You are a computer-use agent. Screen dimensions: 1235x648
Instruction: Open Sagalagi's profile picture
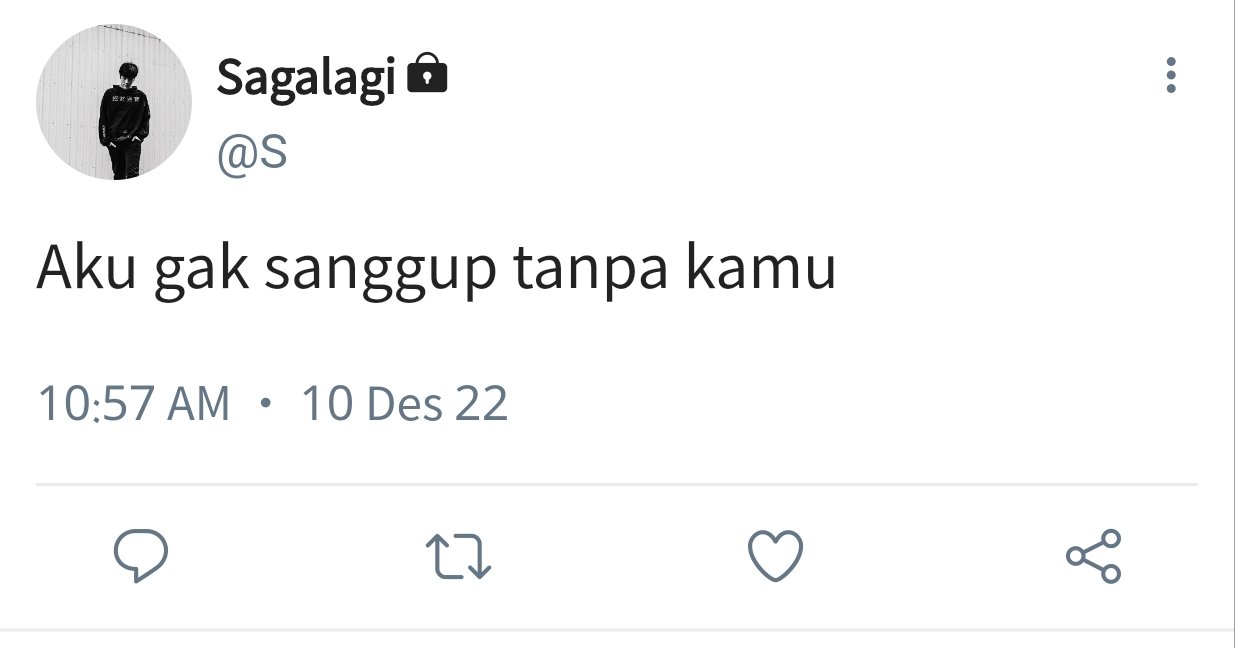click(x=113, y=103)
